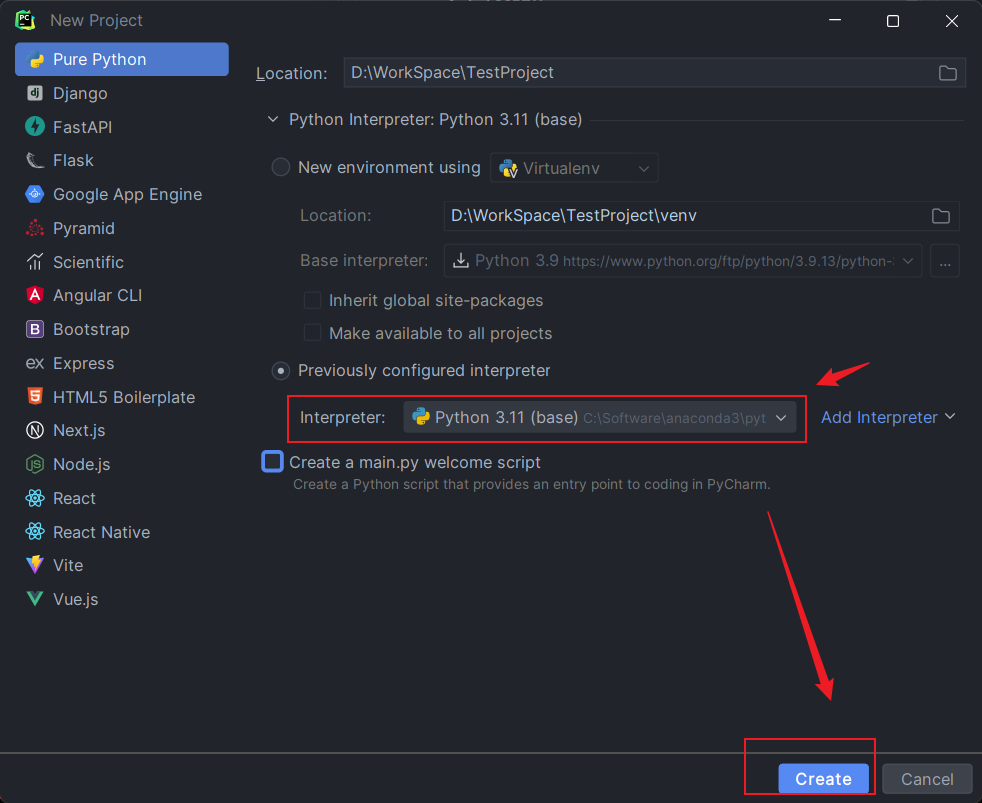982x803 pixels.
Task: Click the Google App Engine icon
Action: [35, 194]
